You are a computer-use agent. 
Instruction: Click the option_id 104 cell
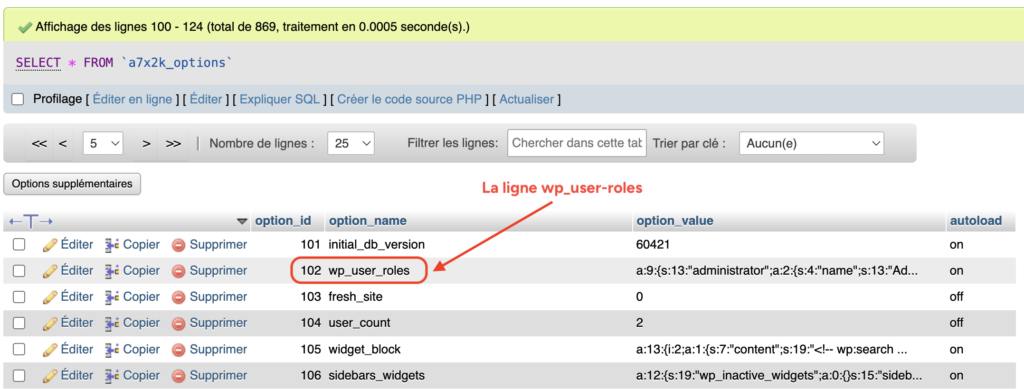pyautogui.click(x=311, y=323)
